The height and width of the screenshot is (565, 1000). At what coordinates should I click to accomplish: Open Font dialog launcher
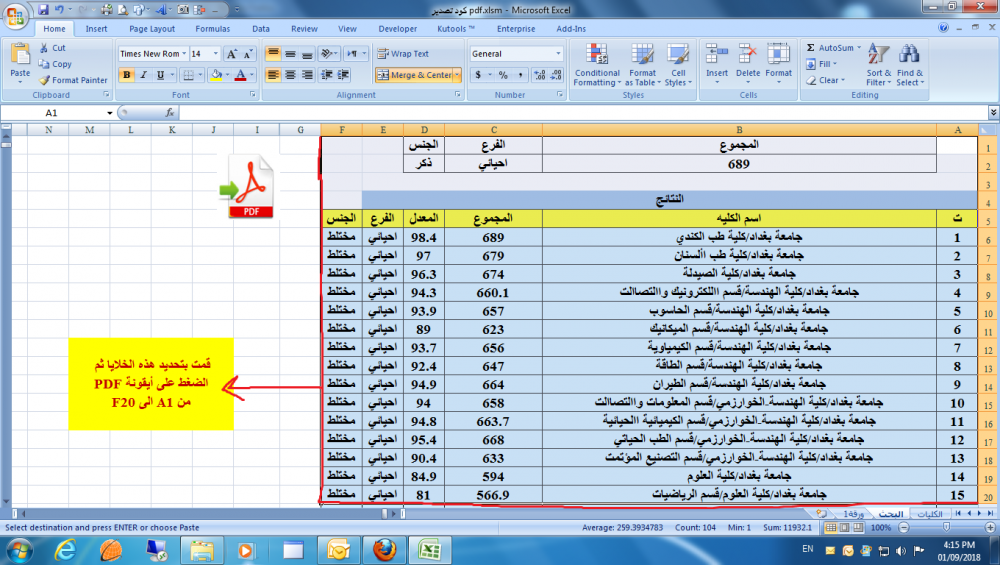click(253, 94)
